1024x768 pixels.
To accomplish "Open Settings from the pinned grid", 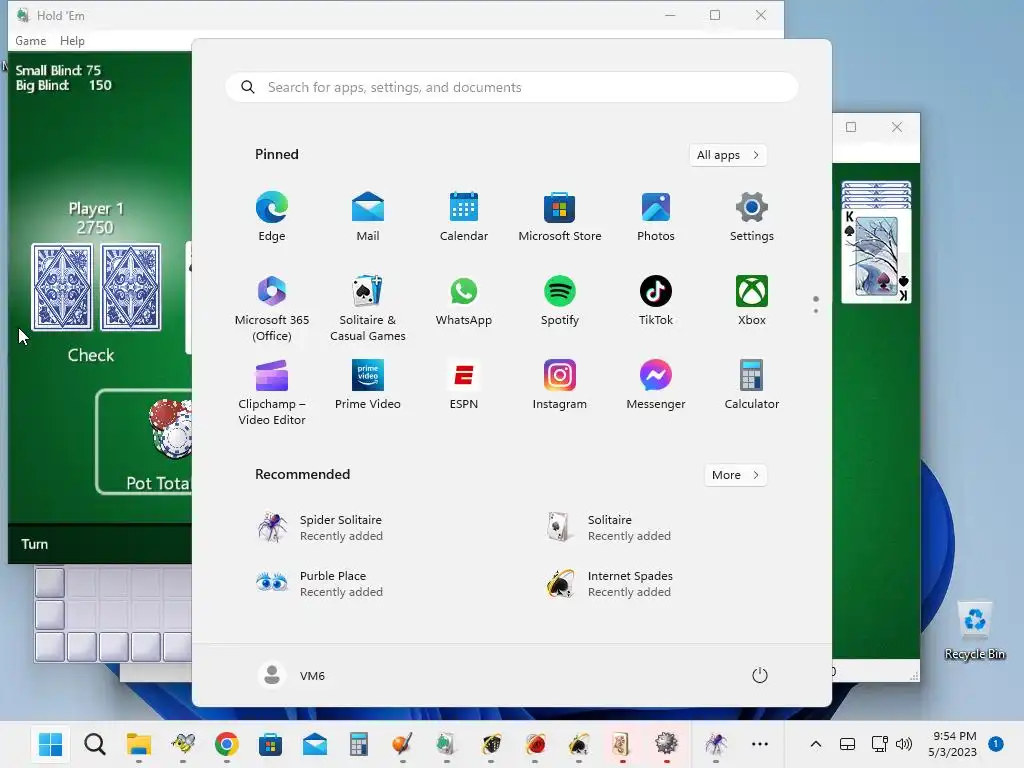I will coord(752,217).
